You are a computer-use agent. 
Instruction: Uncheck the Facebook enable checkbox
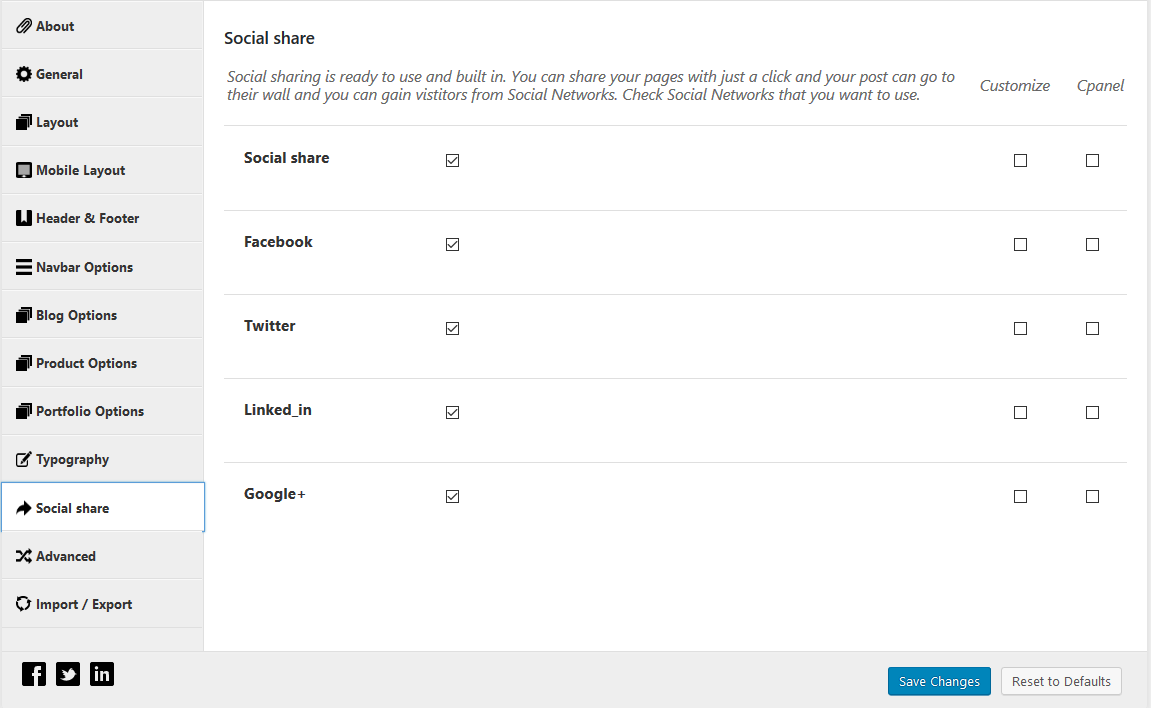point(453,245)
